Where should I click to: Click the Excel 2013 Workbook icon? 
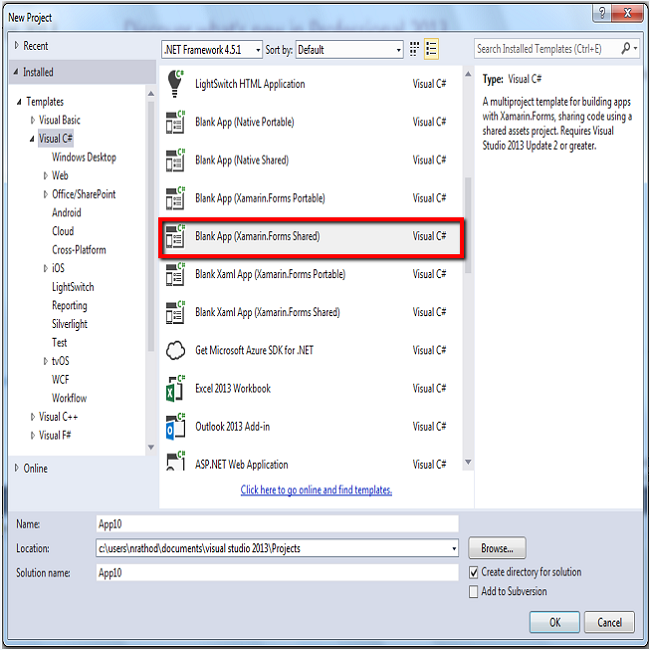pos(175,388)
